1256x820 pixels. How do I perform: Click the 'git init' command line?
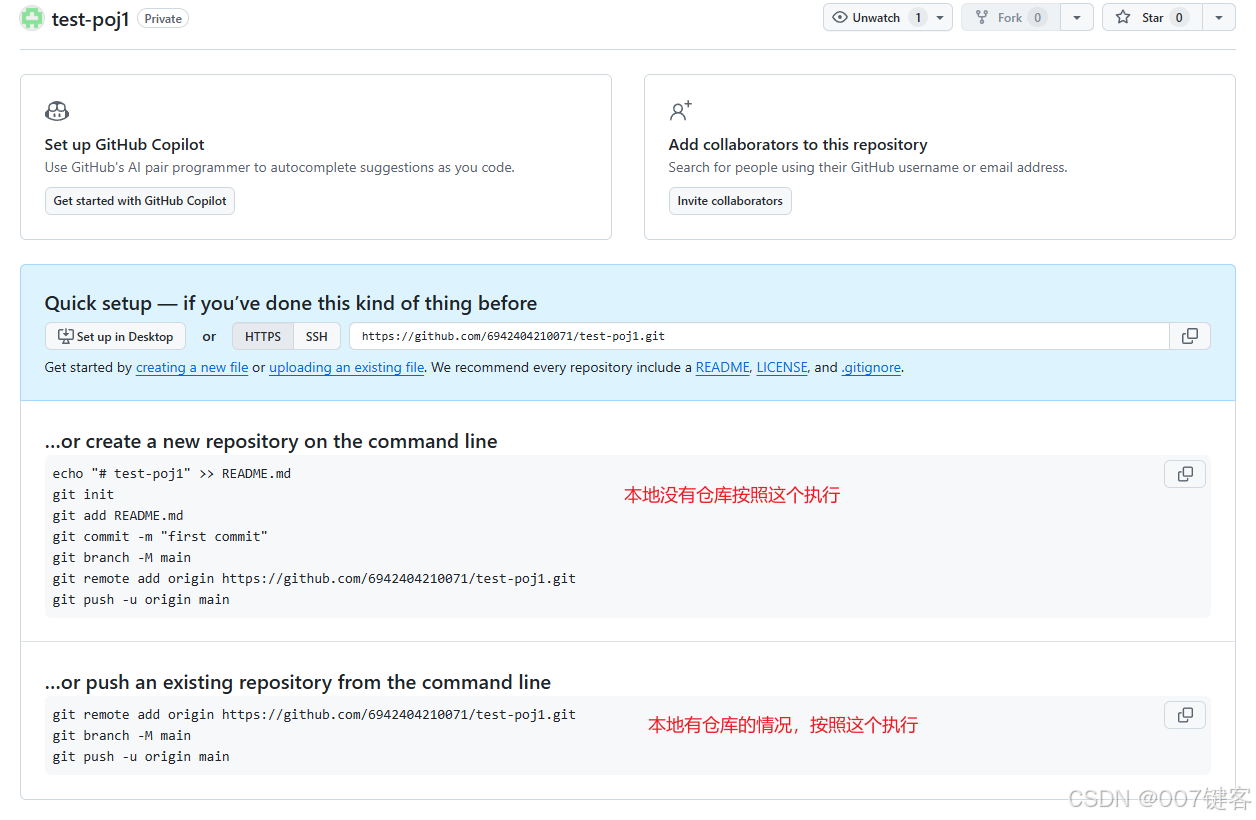pos(84,495)
